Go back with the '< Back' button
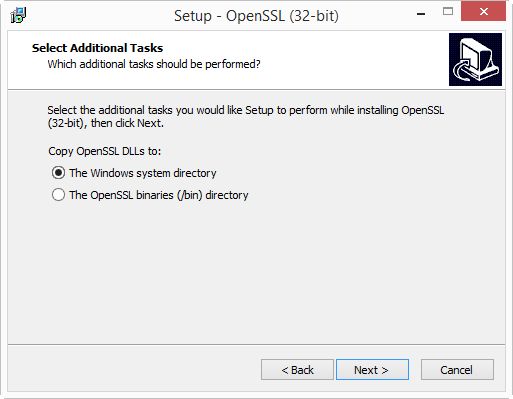This screenshot has height=399, width=513. (x=297, y=370)
